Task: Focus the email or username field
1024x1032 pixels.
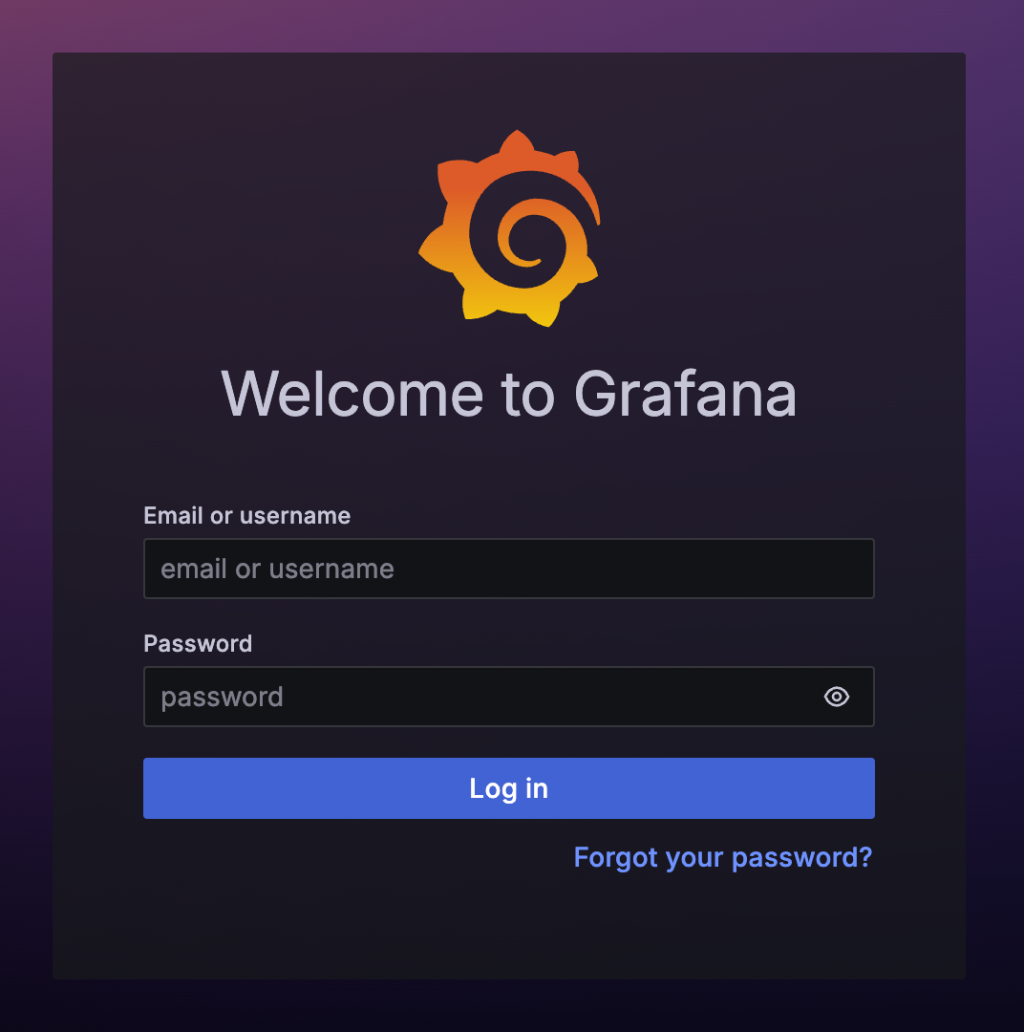Action: [x=509, y=569]
